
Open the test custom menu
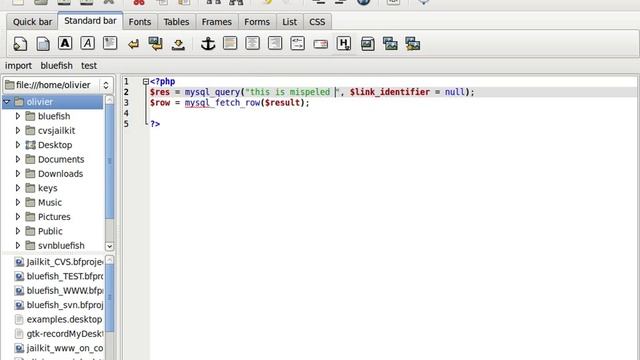click(x=89, y=66)
